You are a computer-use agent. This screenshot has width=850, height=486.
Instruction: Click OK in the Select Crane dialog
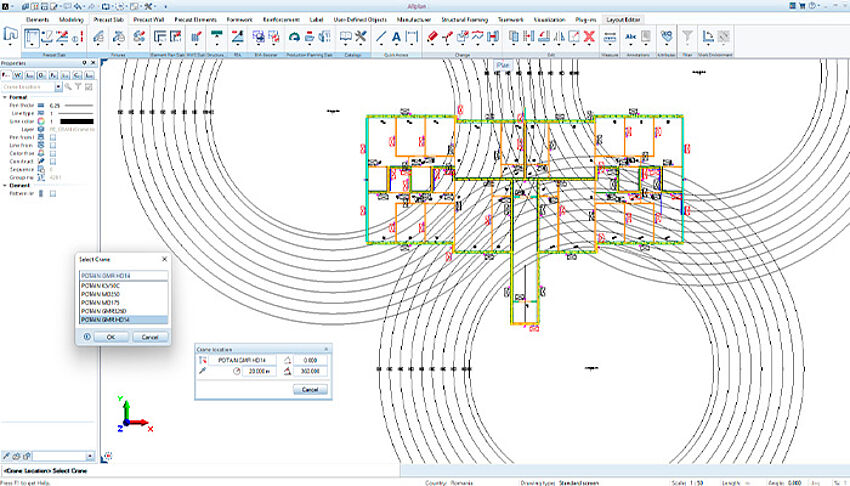110,336
